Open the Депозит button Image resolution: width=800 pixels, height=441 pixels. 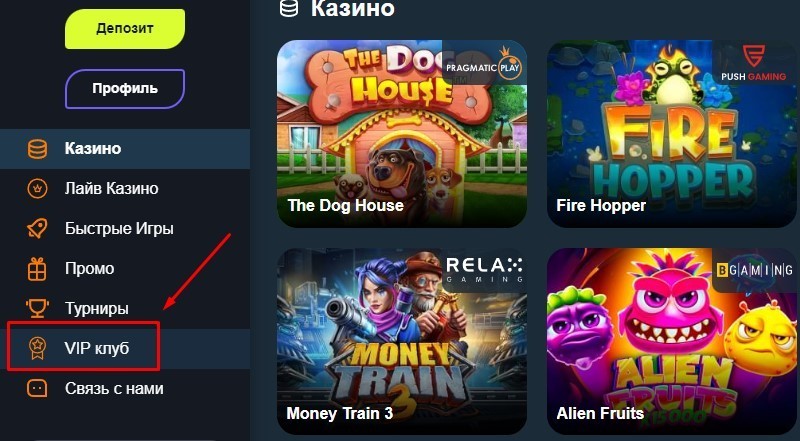pyautogui.click(x=125, y=29)
